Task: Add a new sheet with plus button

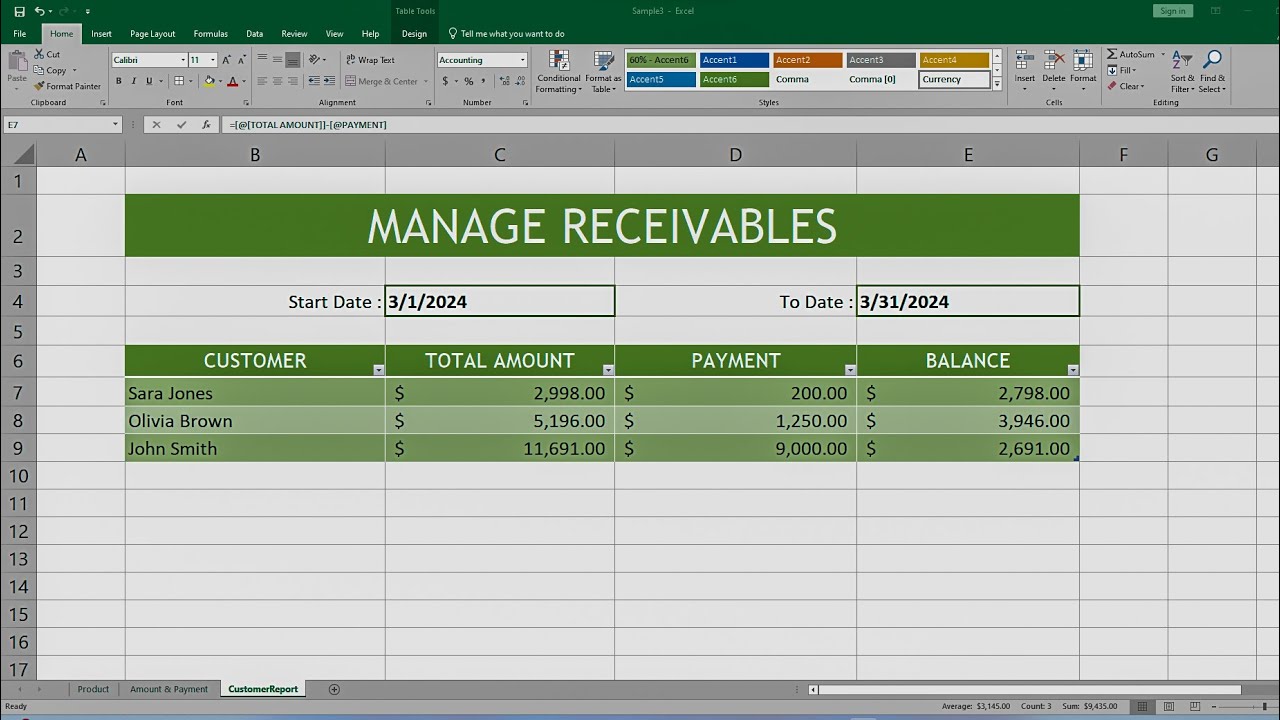Action: [334, 689]
